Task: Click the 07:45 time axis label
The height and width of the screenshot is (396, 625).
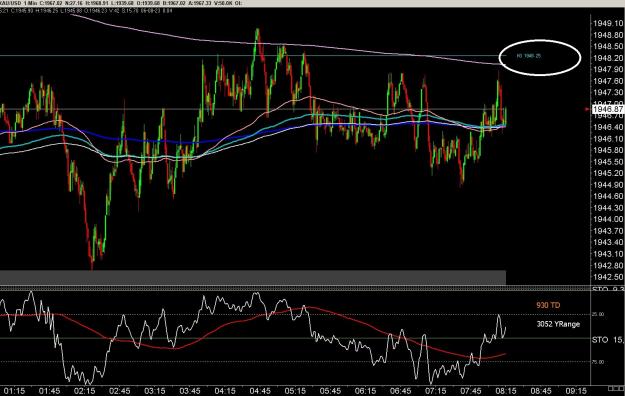Action: (x=470, y=391)
